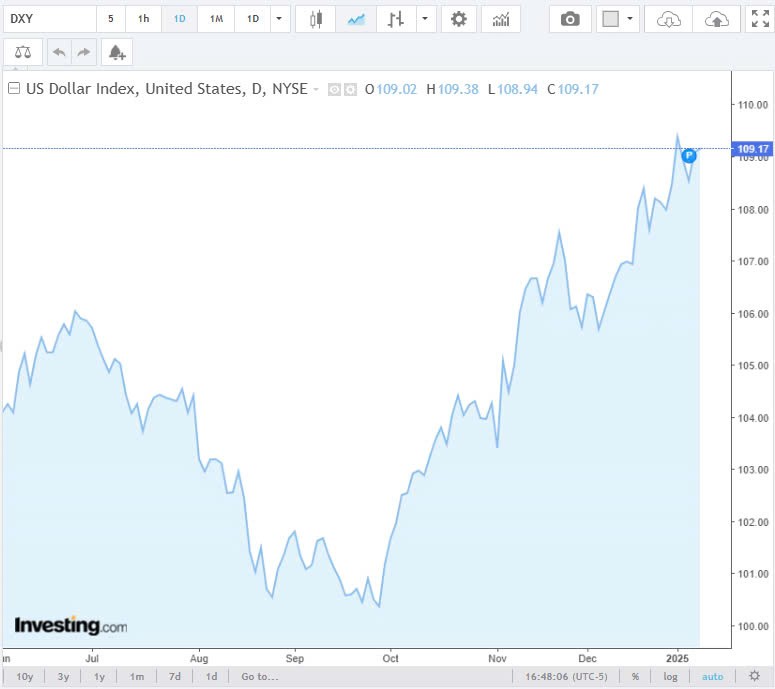Viewport: 775px width, 689px height.
Task: Open the legend title dropdown arrow
Action: (316, 89)
